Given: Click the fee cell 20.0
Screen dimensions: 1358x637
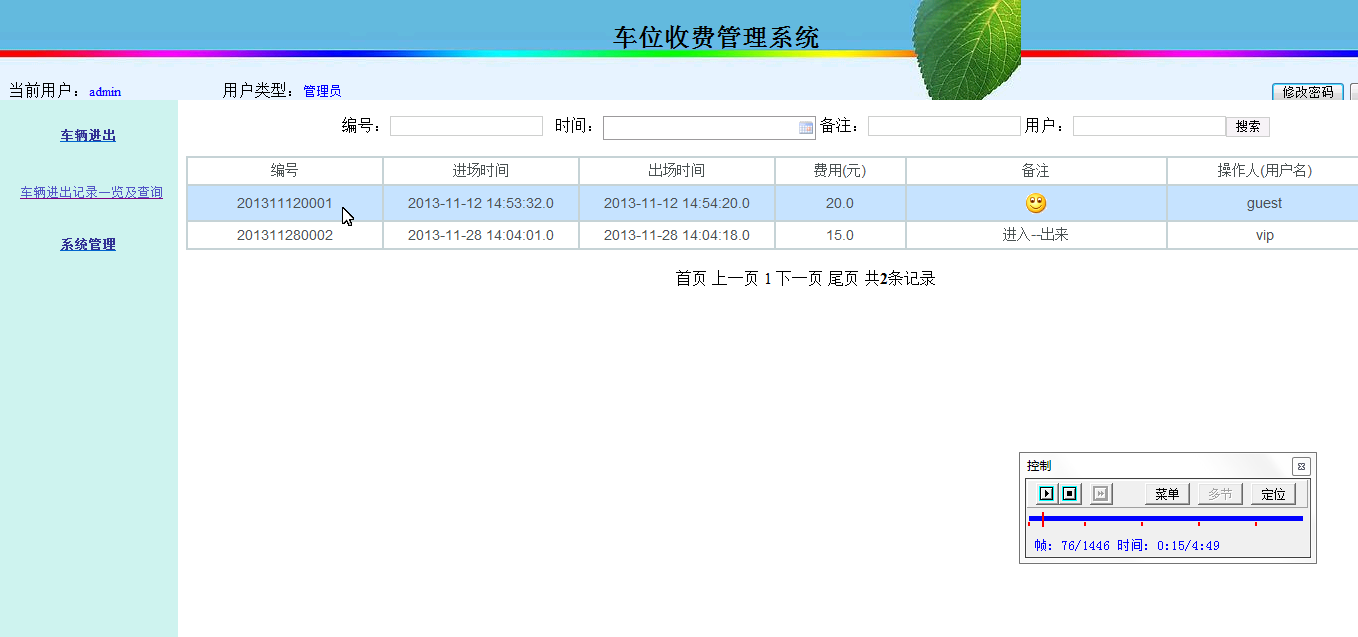Looking at the screenshot, I should point(840,203).
